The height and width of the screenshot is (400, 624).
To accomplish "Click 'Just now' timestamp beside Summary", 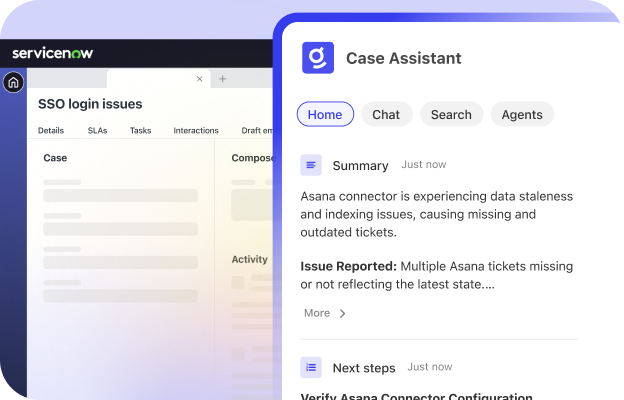I will [x=423, y=164].
